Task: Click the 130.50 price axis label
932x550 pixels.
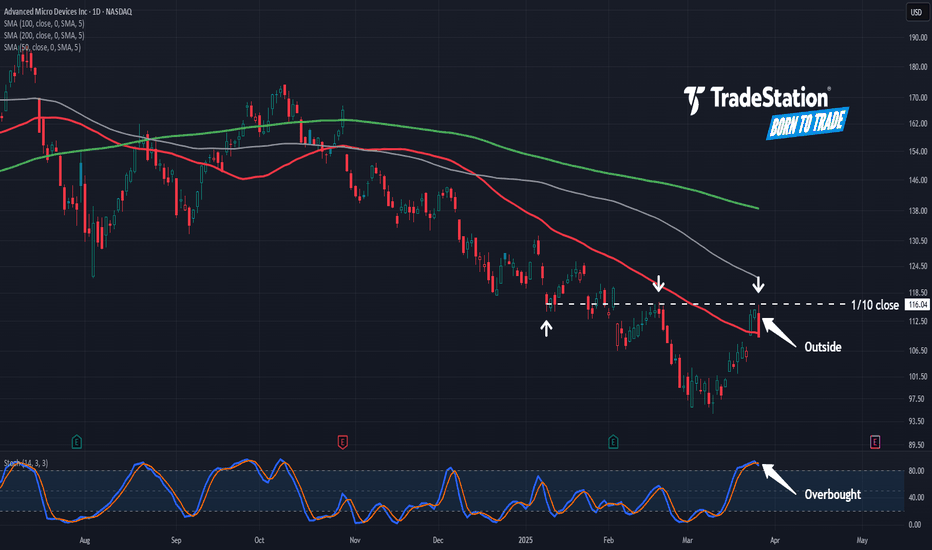Action: 918,241
